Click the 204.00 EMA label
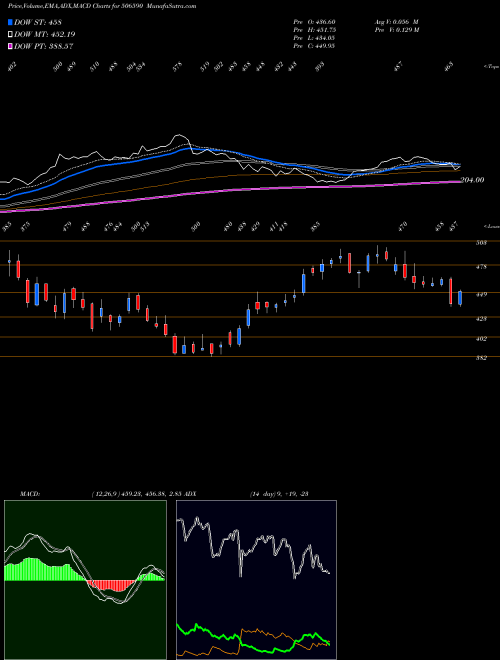This screenshot has width=500, height=660. pyautogui.click(x=472, y=180)
